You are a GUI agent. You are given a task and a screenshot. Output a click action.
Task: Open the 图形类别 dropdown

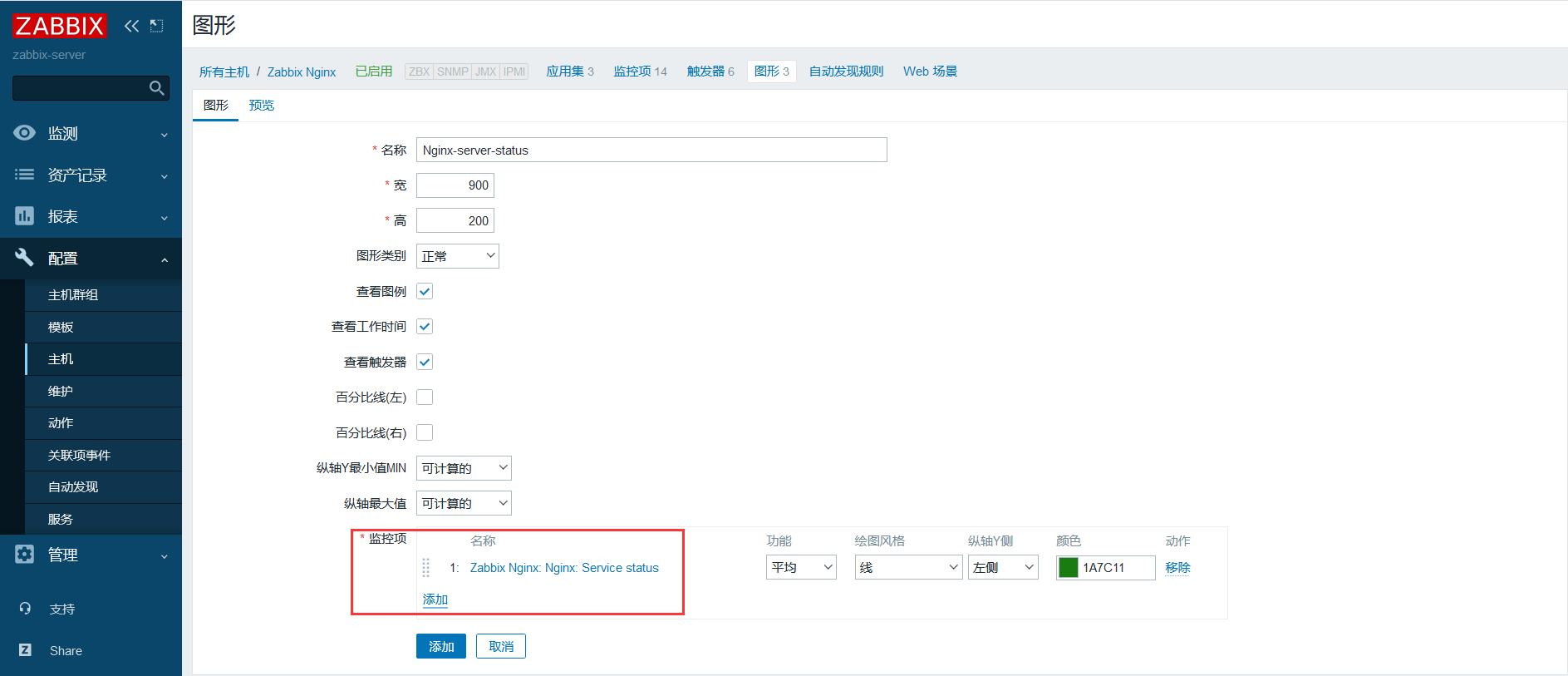[458, 256]
